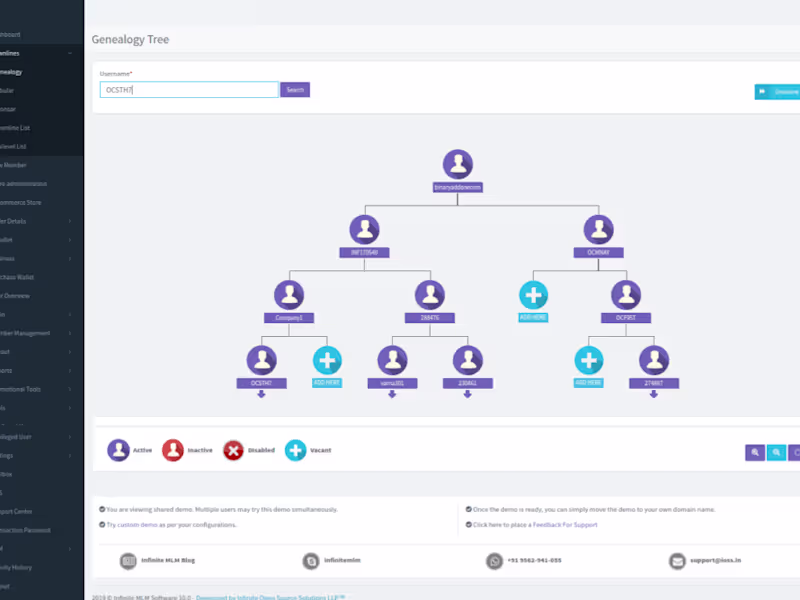Click the Vacant plus legend icon
This screenshot has width=800, height=600.
[x=295, y=450]
